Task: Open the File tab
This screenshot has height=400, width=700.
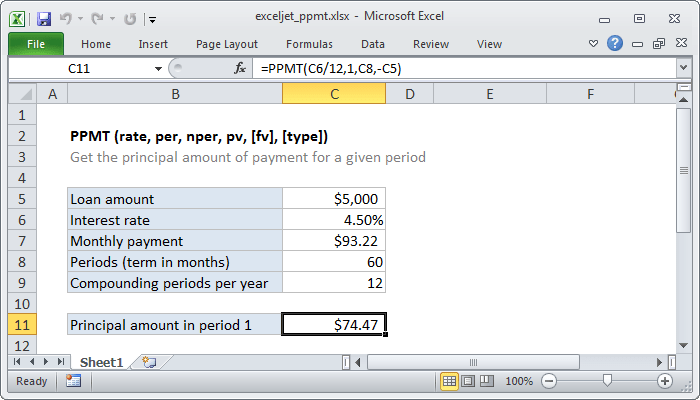Action: 36,44
